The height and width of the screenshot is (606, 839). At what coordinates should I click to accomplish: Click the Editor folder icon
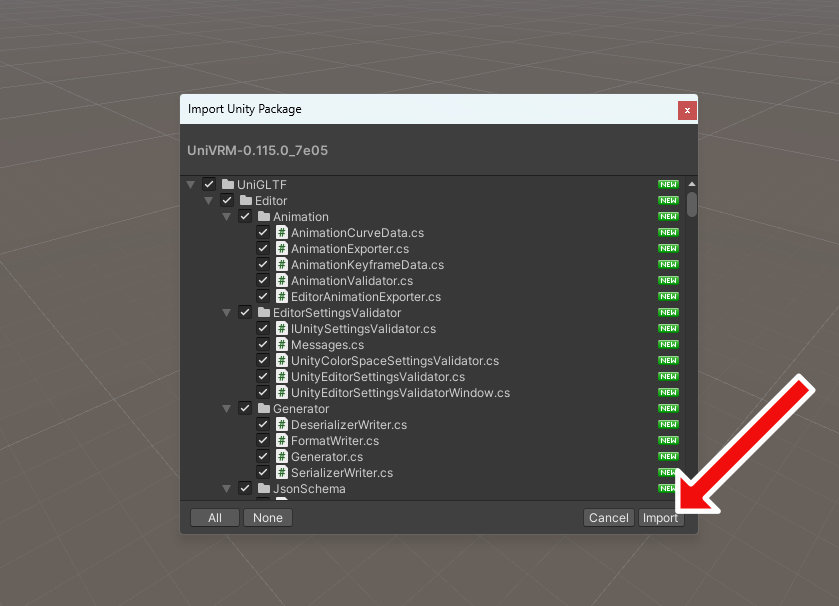coord(246,201)
